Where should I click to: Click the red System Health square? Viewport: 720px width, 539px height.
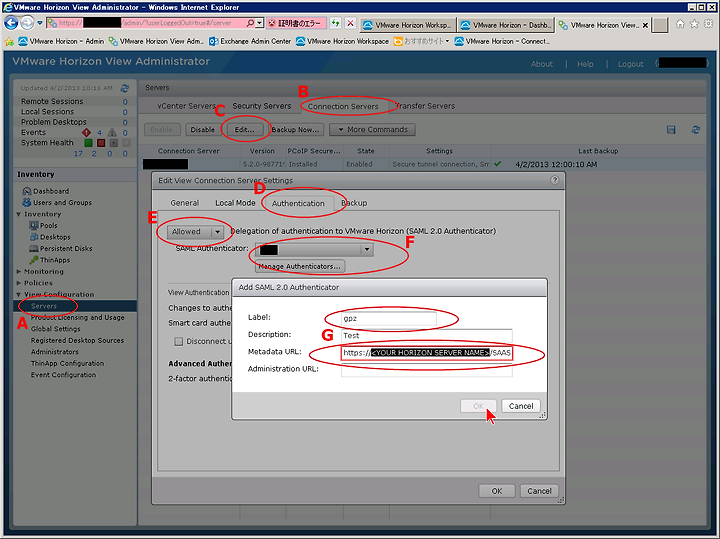click(101, 143)
